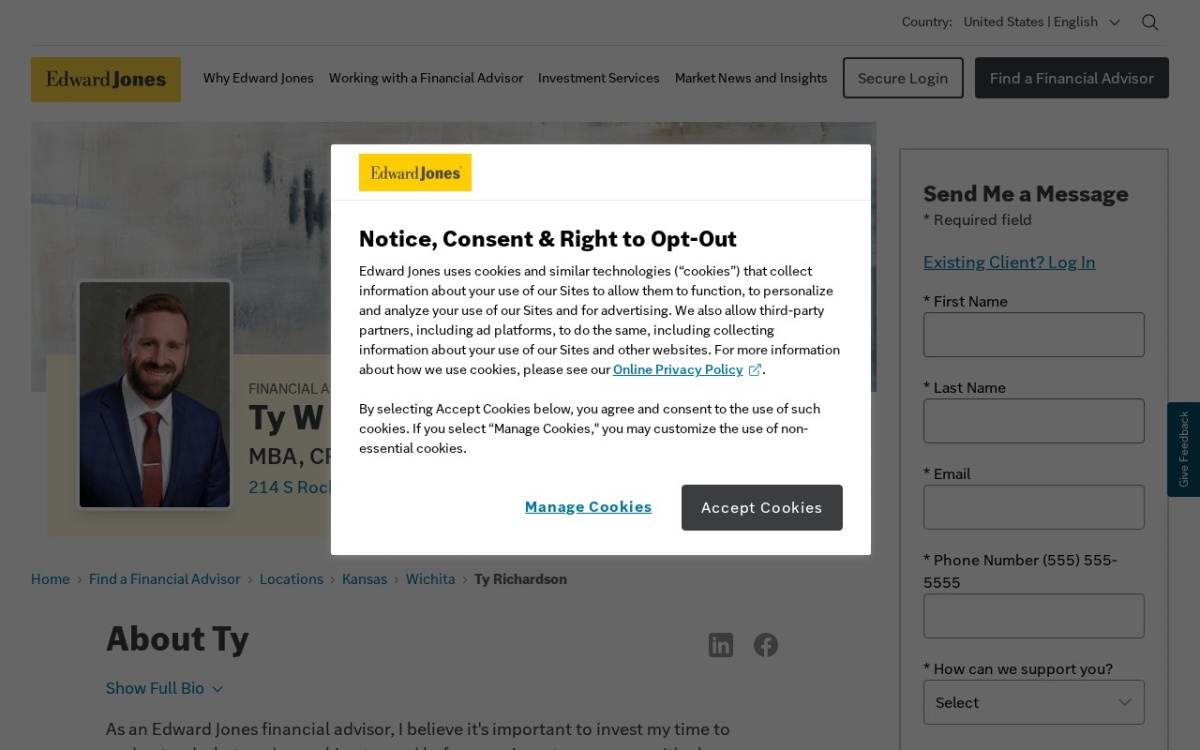This screenshot has width=1200, height=750.
Task: Click the Edward Jones header logo
Action: [x=106, y=79]
